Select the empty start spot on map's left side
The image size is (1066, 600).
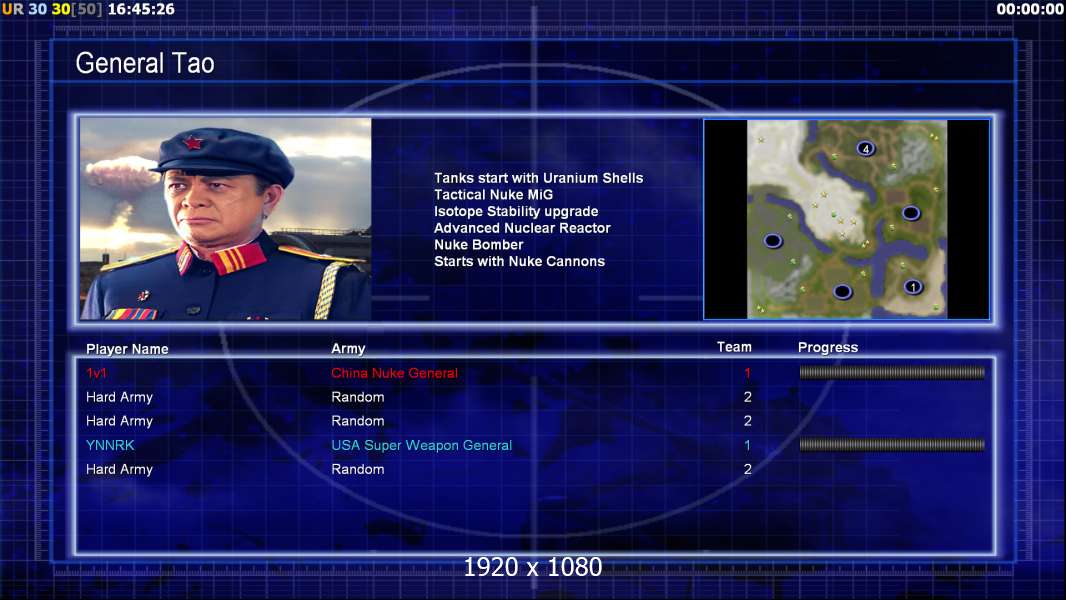coord(772,241)
